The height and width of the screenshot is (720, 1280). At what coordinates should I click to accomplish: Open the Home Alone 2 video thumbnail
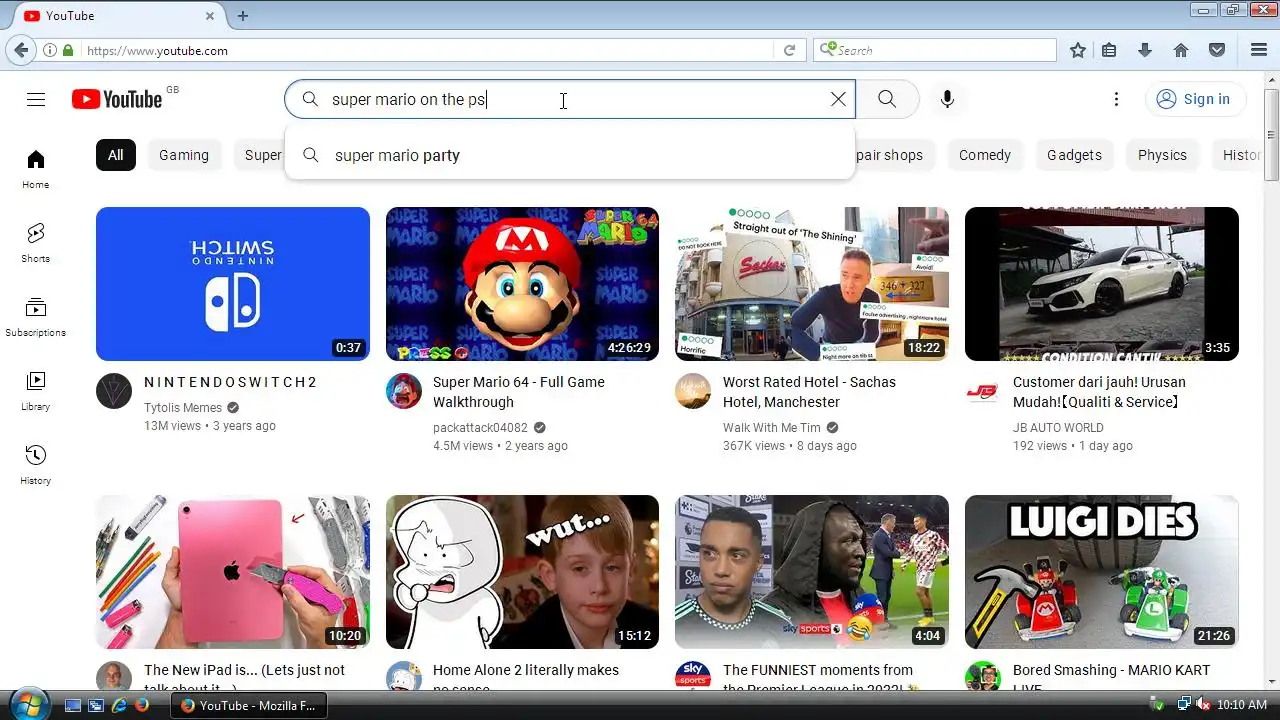[522, 572]
